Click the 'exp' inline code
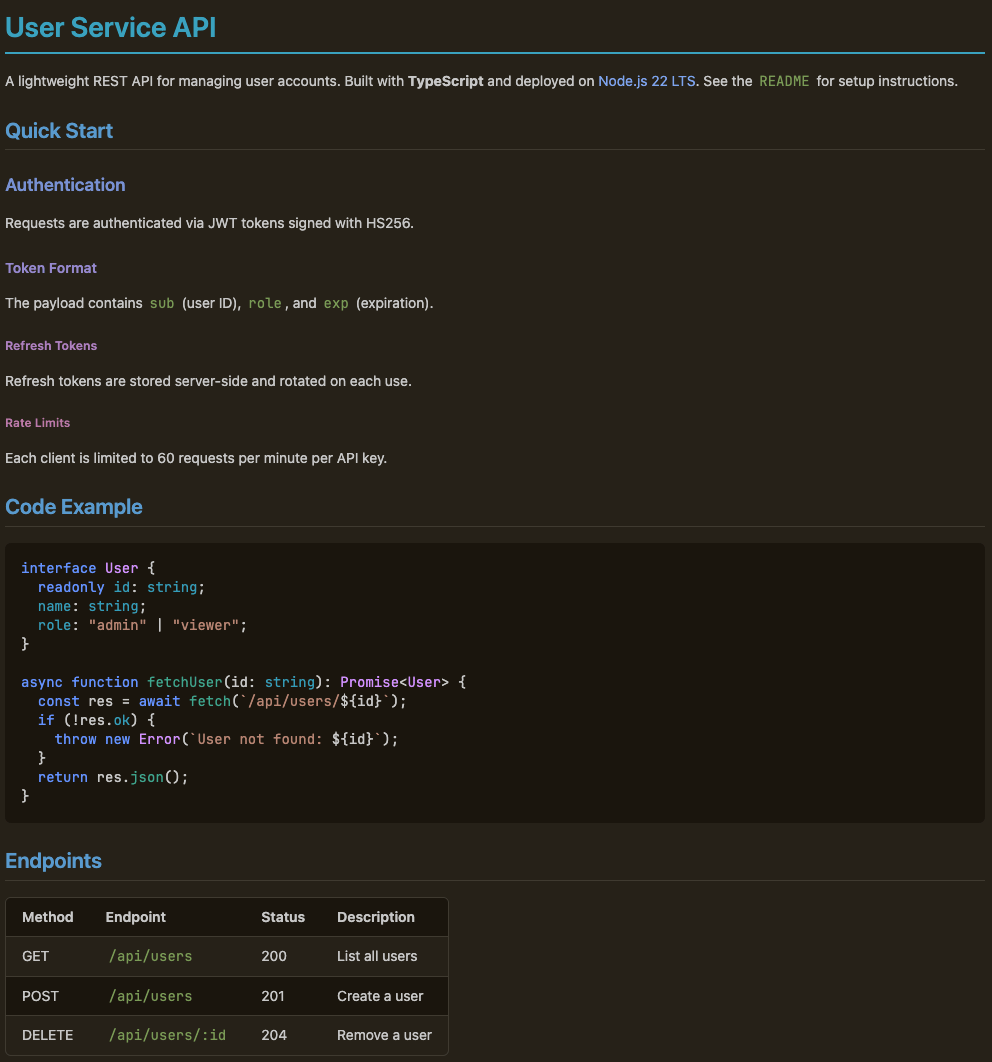Screen dimensions: 992x1062 coord(336,303)
